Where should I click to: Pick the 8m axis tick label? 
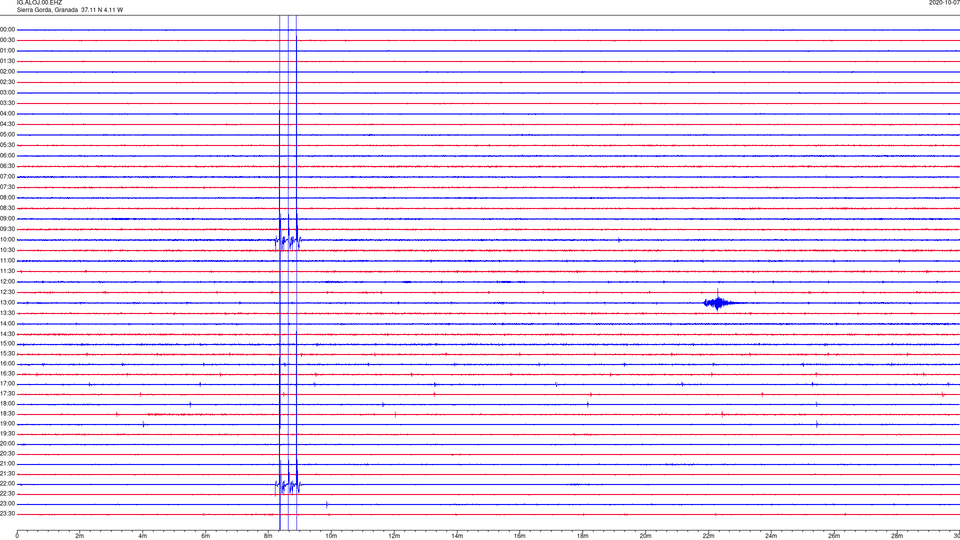(x=268, y=536)
